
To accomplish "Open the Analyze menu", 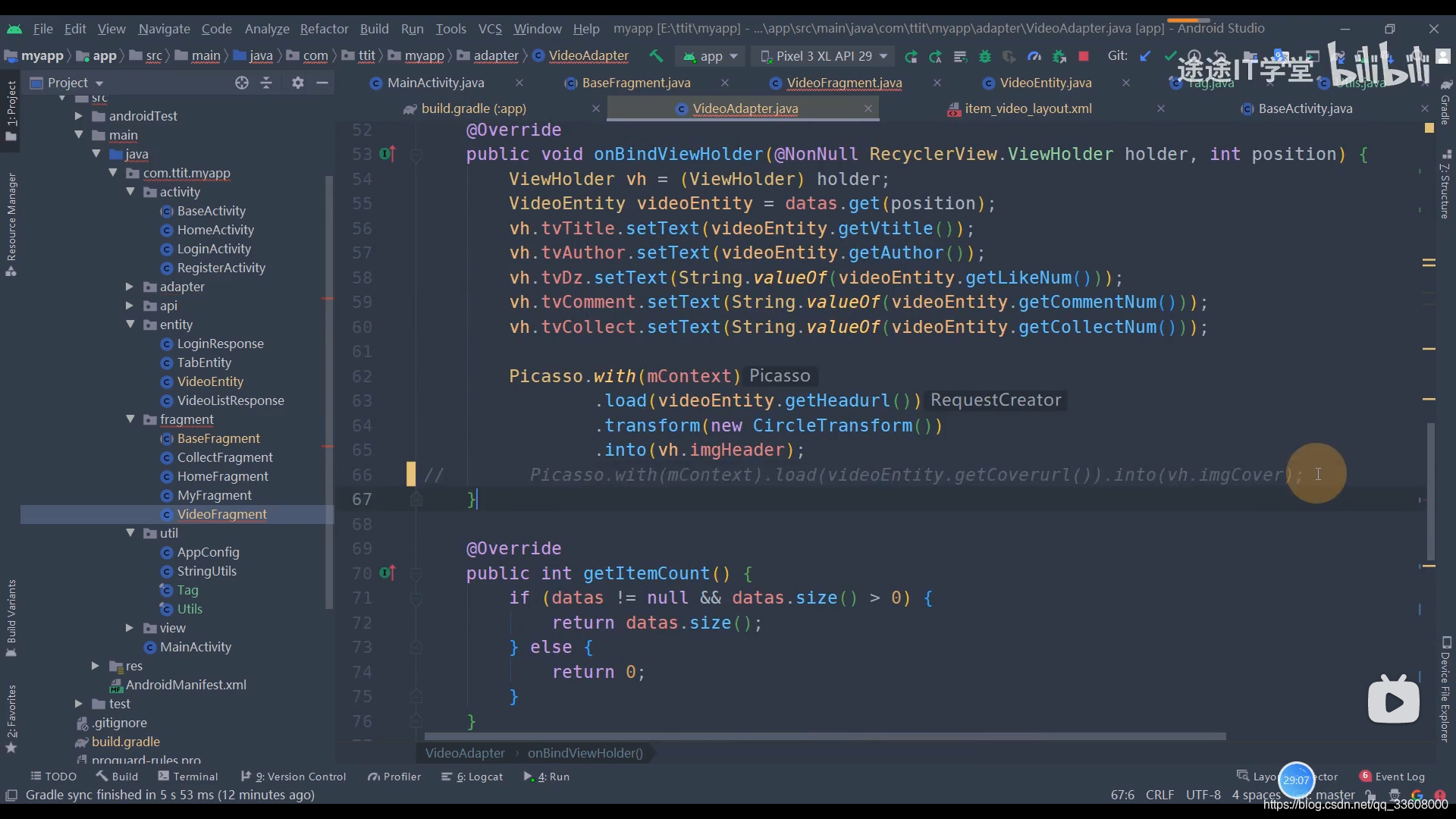I will 267,29.
